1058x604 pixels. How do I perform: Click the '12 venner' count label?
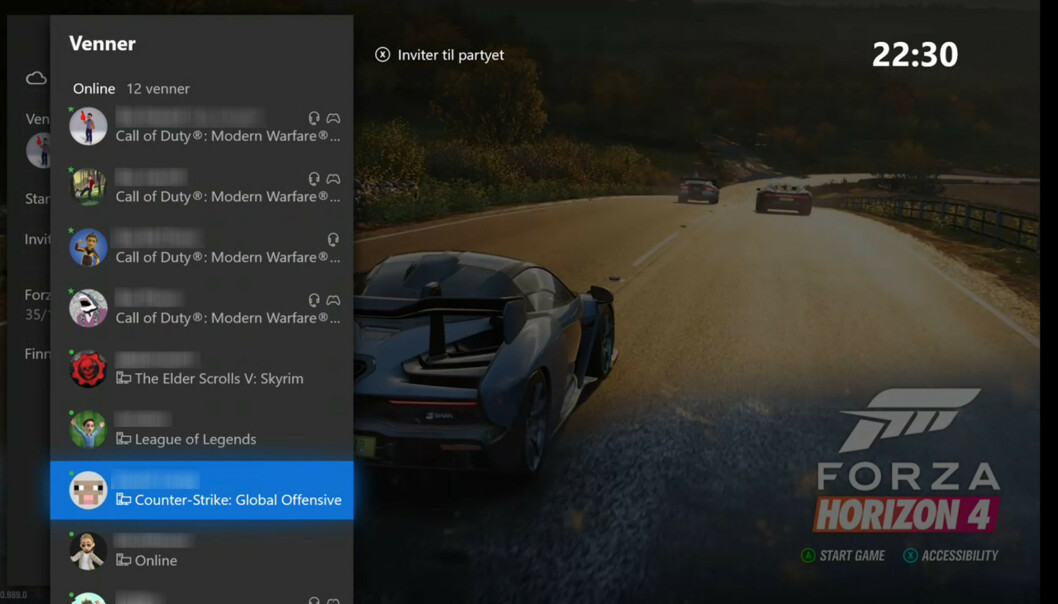click(x=158, y=88)
